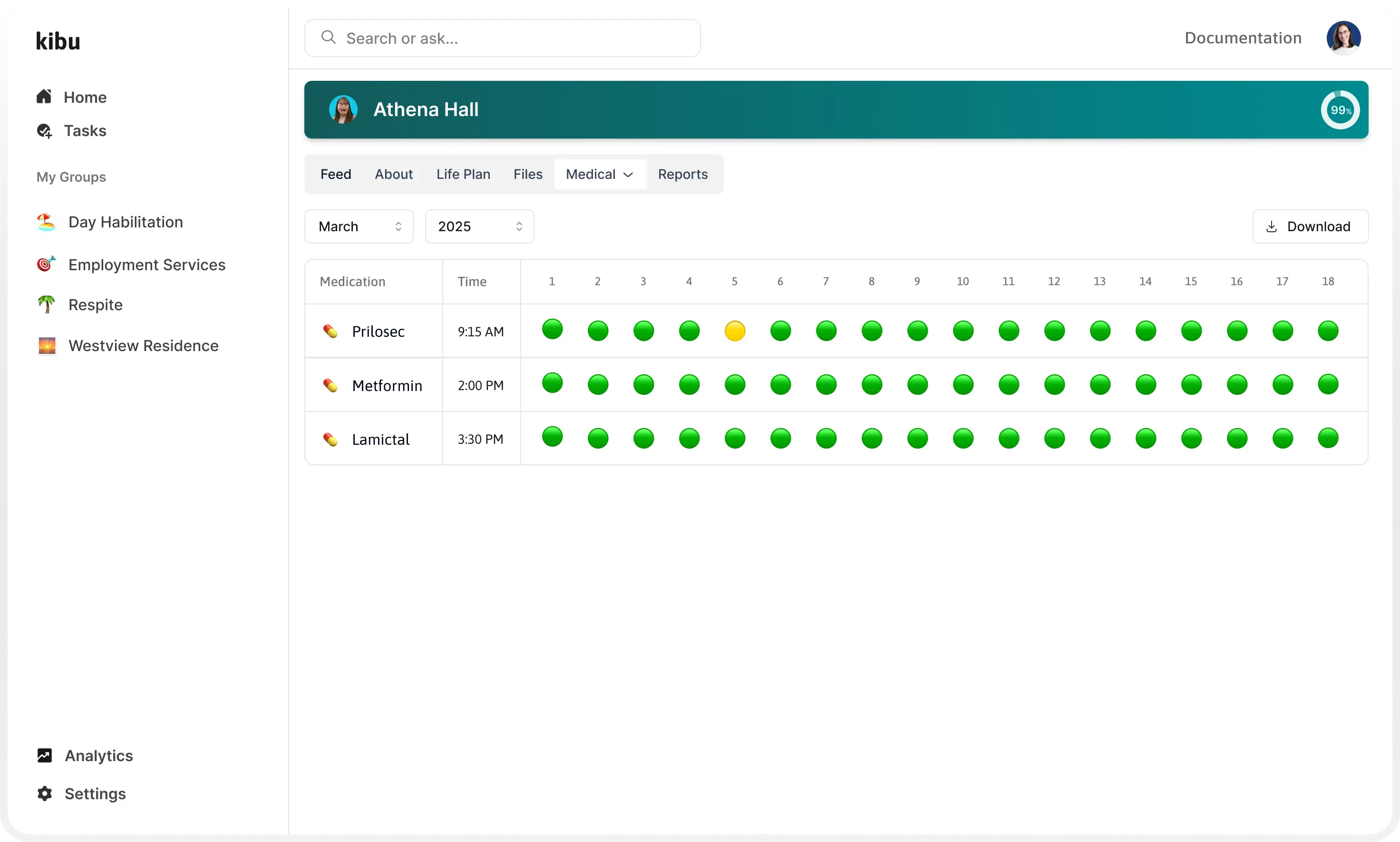The image size is (1400, 842).
Task: Open the 2025 year dropdown
Action: coord(479,226)
